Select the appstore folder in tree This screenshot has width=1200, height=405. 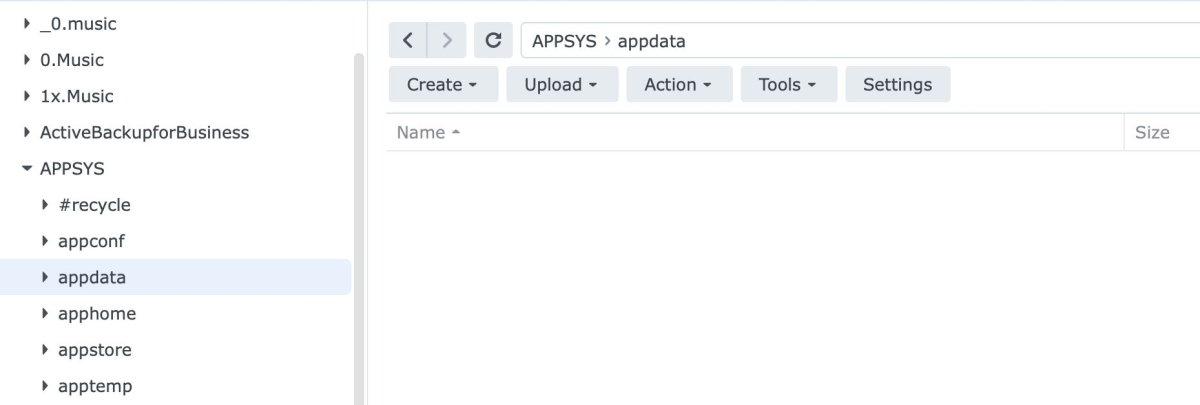pos(95,350)
